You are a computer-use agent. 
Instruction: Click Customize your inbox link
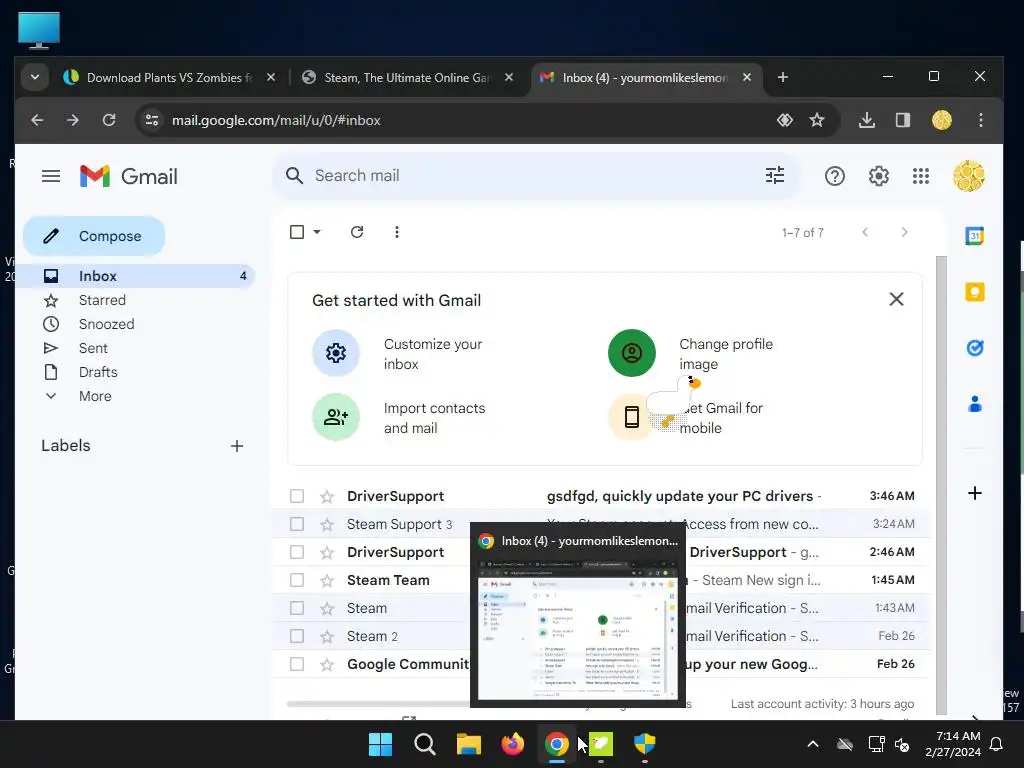432,354
